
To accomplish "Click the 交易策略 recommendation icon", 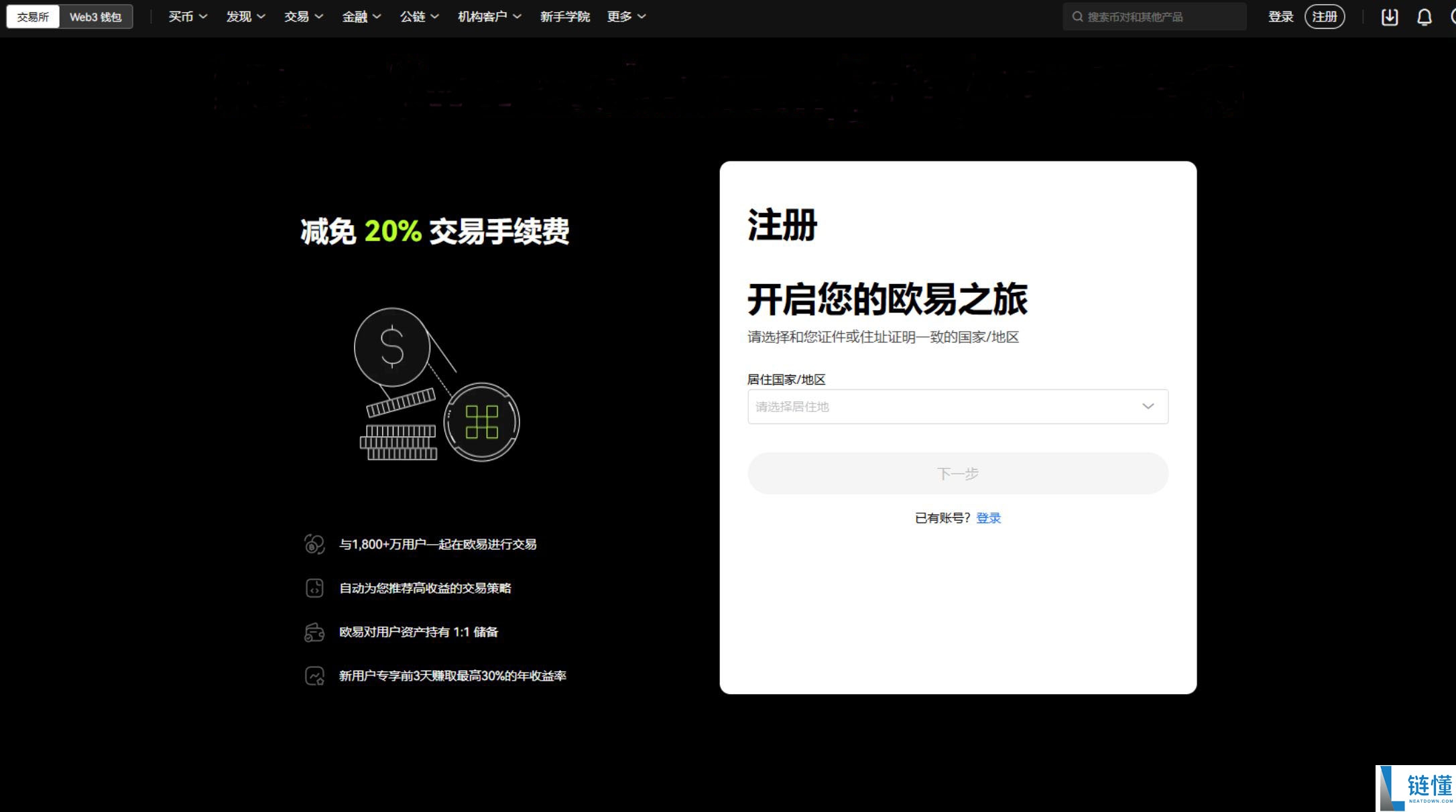I will point(313,588).
